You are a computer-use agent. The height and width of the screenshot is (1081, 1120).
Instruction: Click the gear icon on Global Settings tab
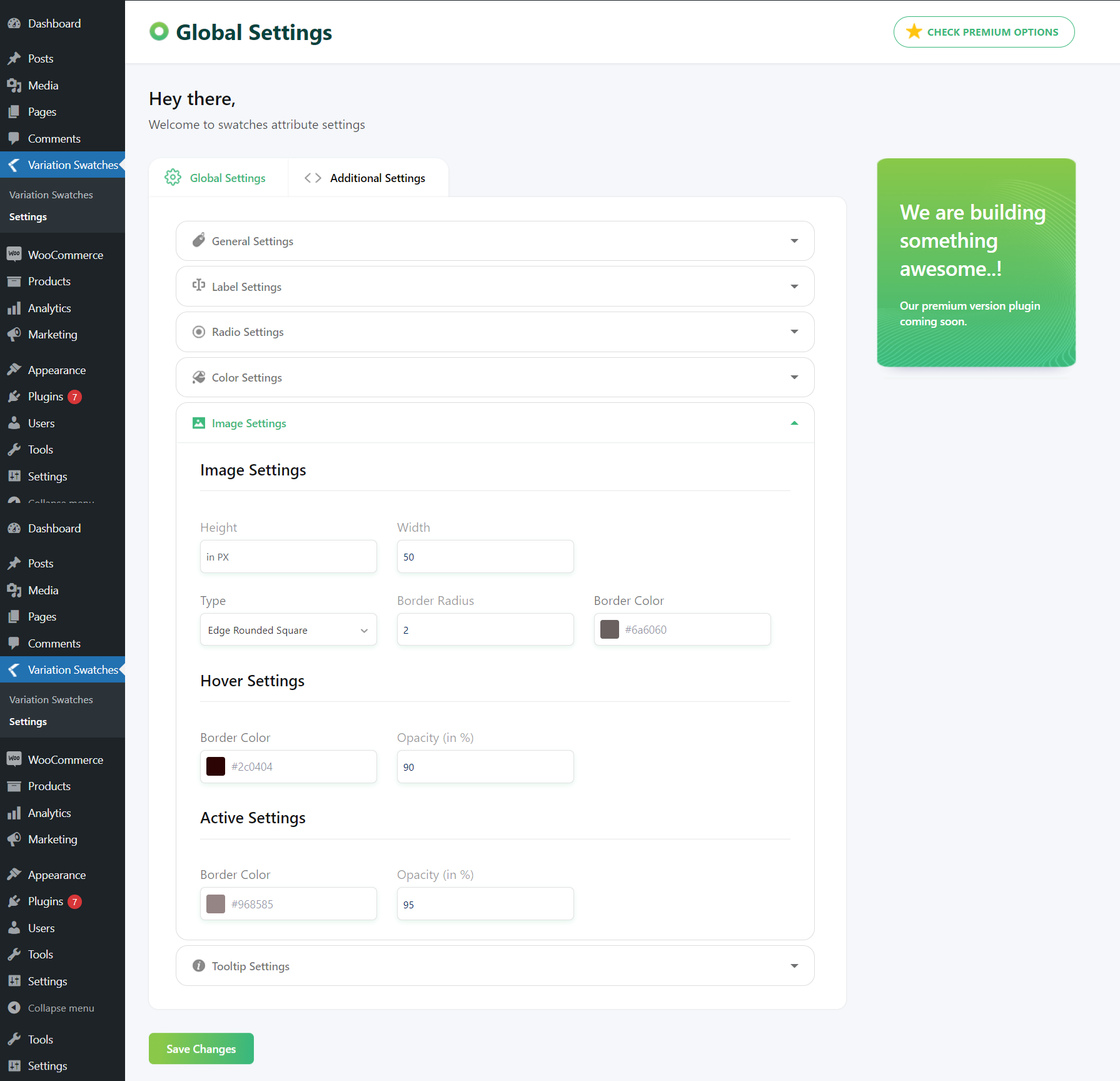tap(173, 178)
